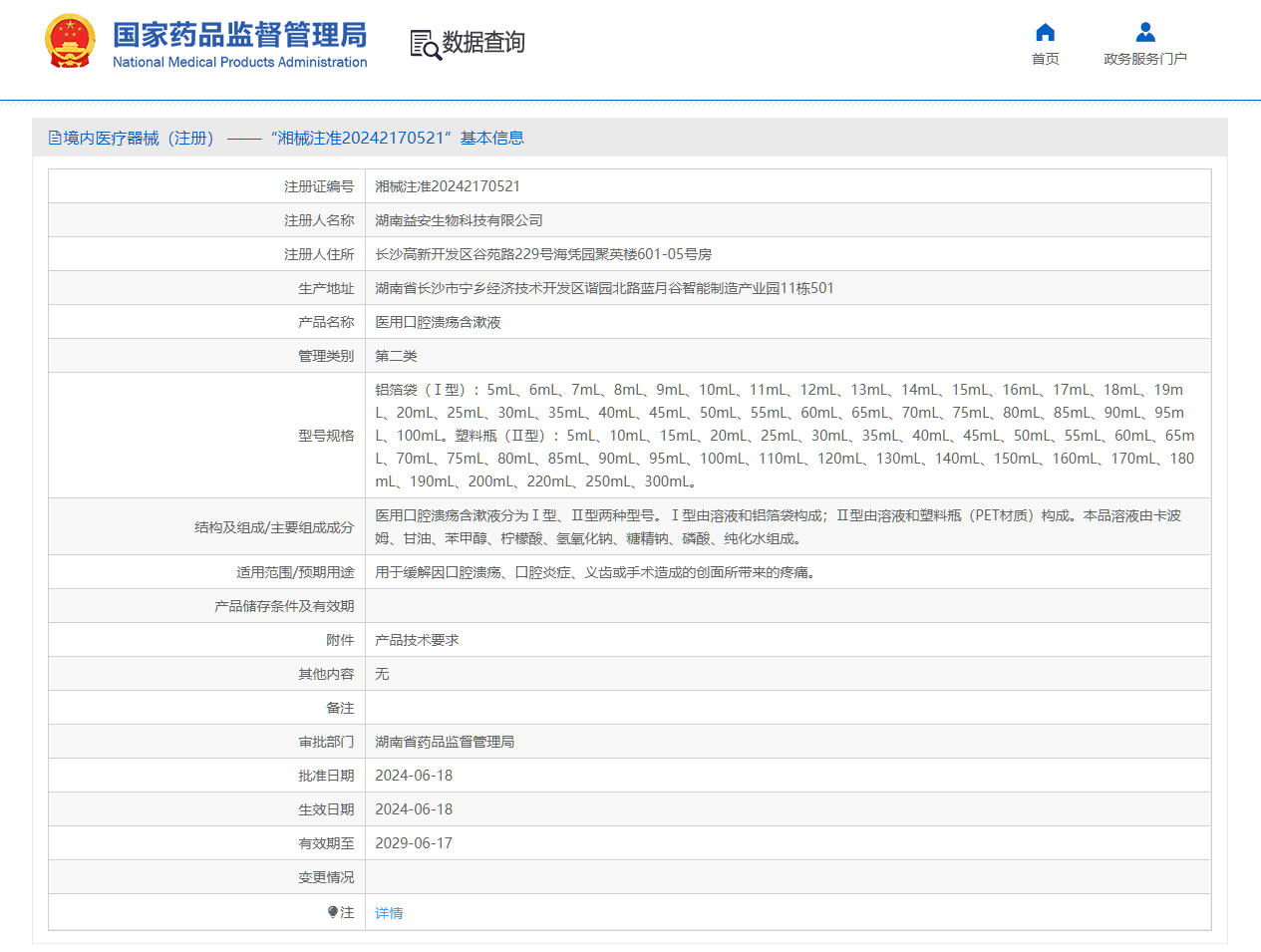Image resolution: width=1261 pixels, height=952 pixels.
Task: Click the government service portal person icon
Action: pos(1145,32)
